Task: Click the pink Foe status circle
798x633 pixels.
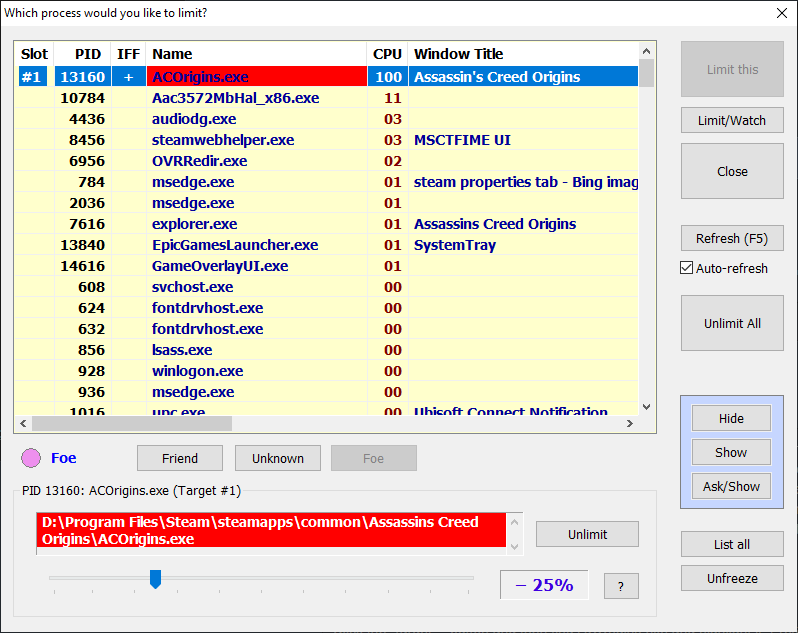Action: (31, 458)
